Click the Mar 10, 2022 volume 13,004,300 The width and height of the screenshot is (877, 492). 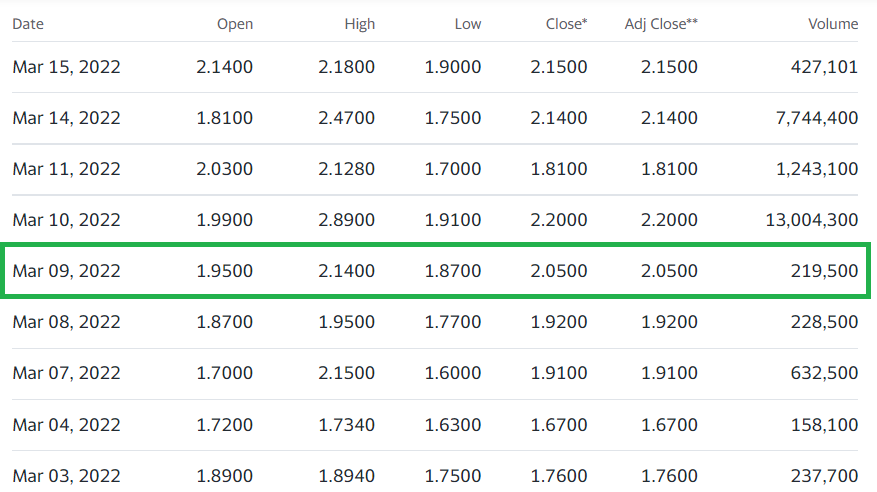[812, 220]
